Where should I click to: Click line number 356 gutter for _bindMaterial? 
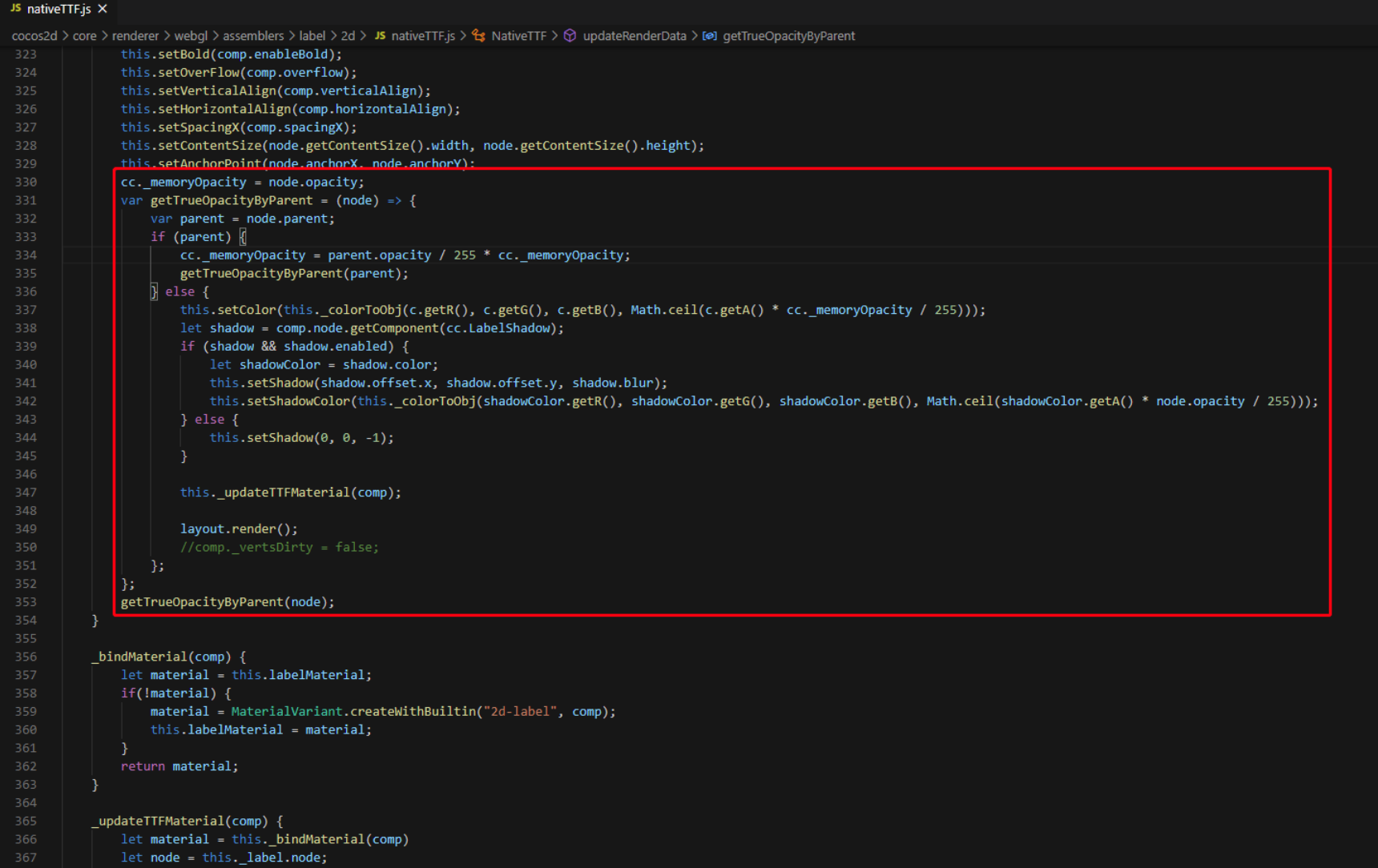click(26, 657)
